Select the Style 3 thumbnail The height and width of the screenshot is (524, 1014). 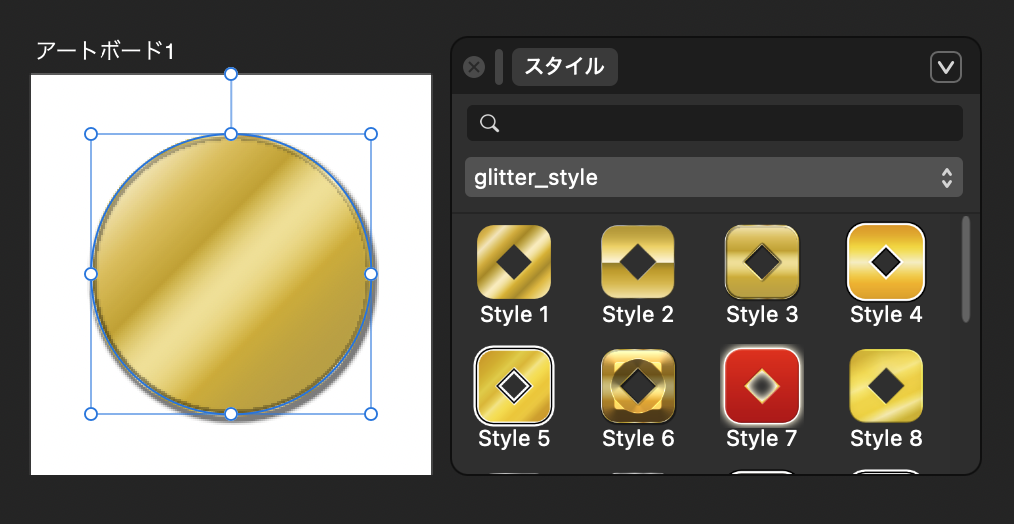pyautogui.click(x=761, y=262)
